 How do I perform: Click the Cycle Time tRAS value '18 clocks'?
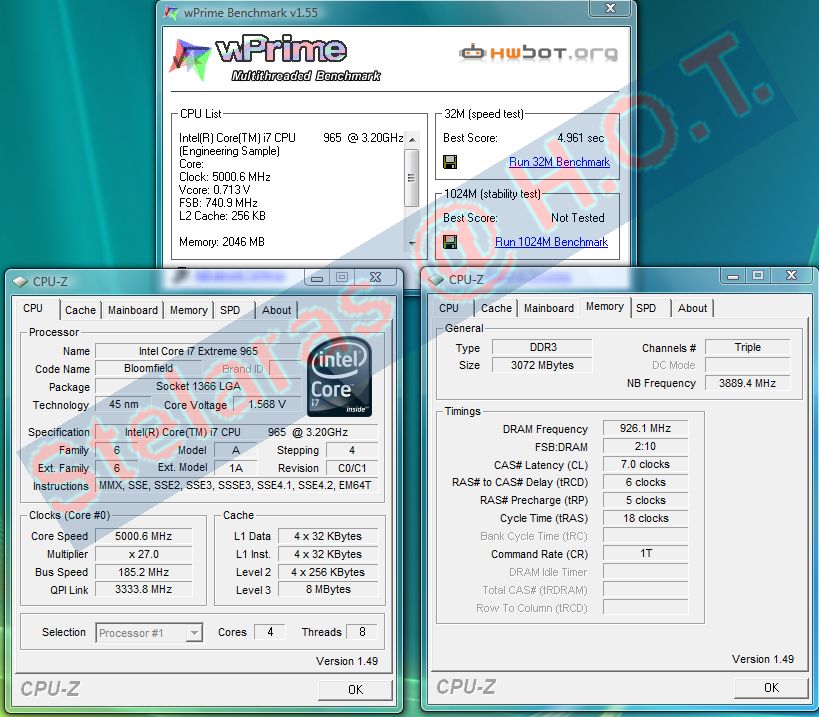pyautogui.click(x=646, y=518)
